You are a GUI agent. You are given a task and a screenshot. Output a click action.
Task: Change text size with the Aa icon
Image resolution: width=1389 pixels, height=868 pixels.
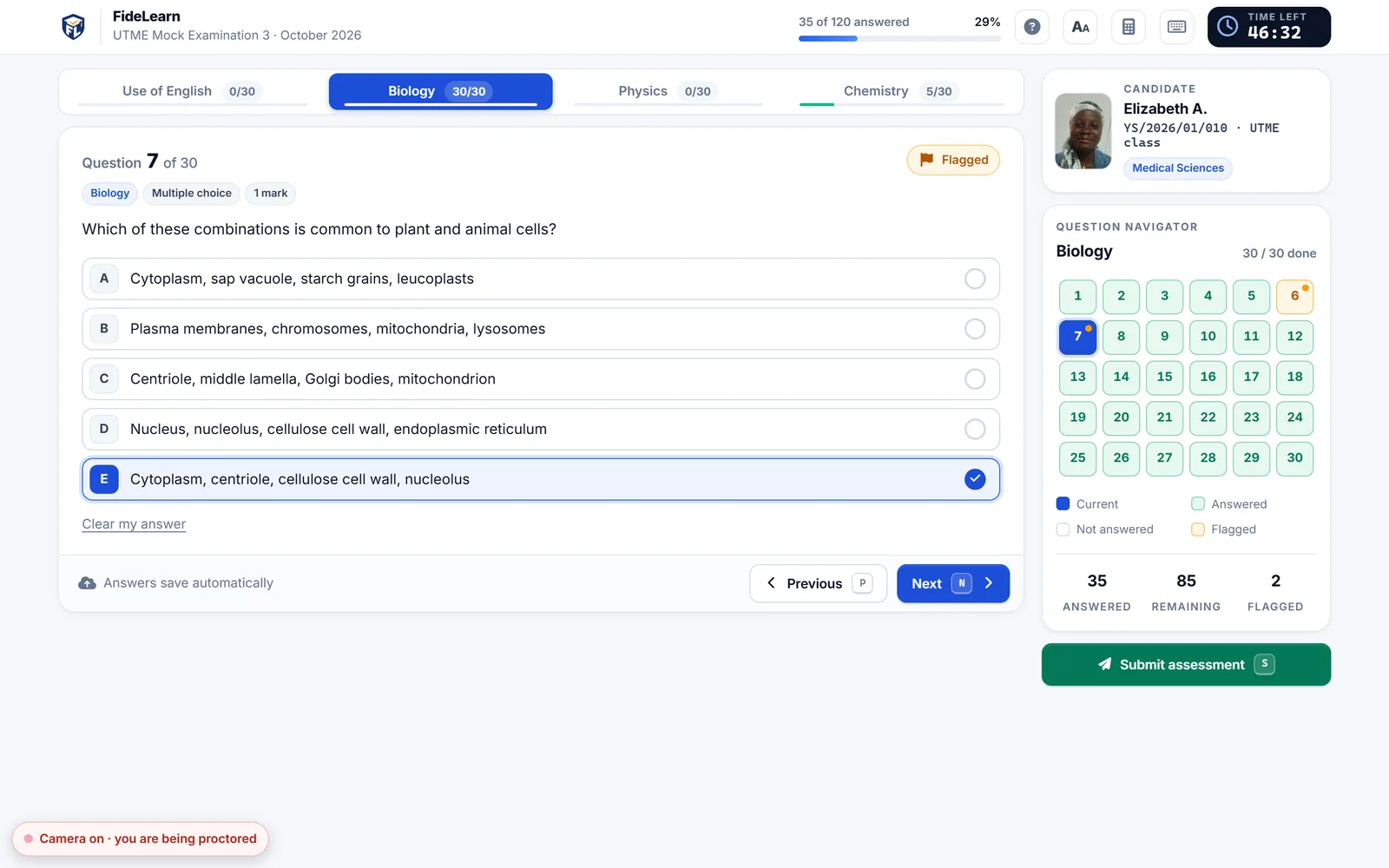pos(1080,27)
